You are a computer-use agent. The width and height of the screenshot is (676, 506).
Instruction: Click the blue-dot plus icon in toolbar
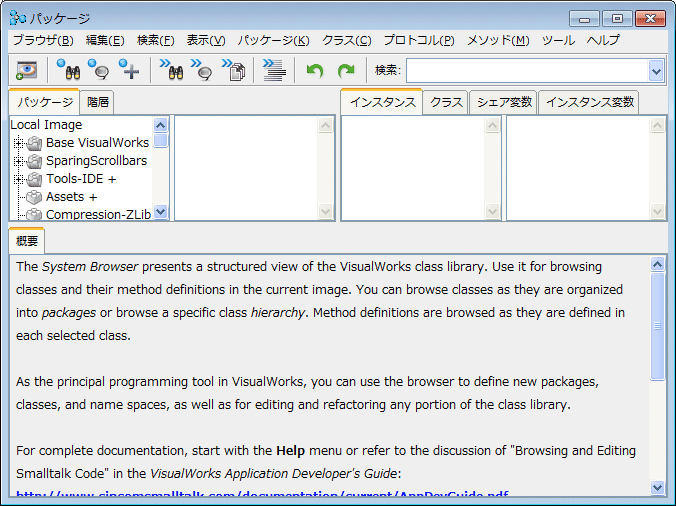point(129,70)
